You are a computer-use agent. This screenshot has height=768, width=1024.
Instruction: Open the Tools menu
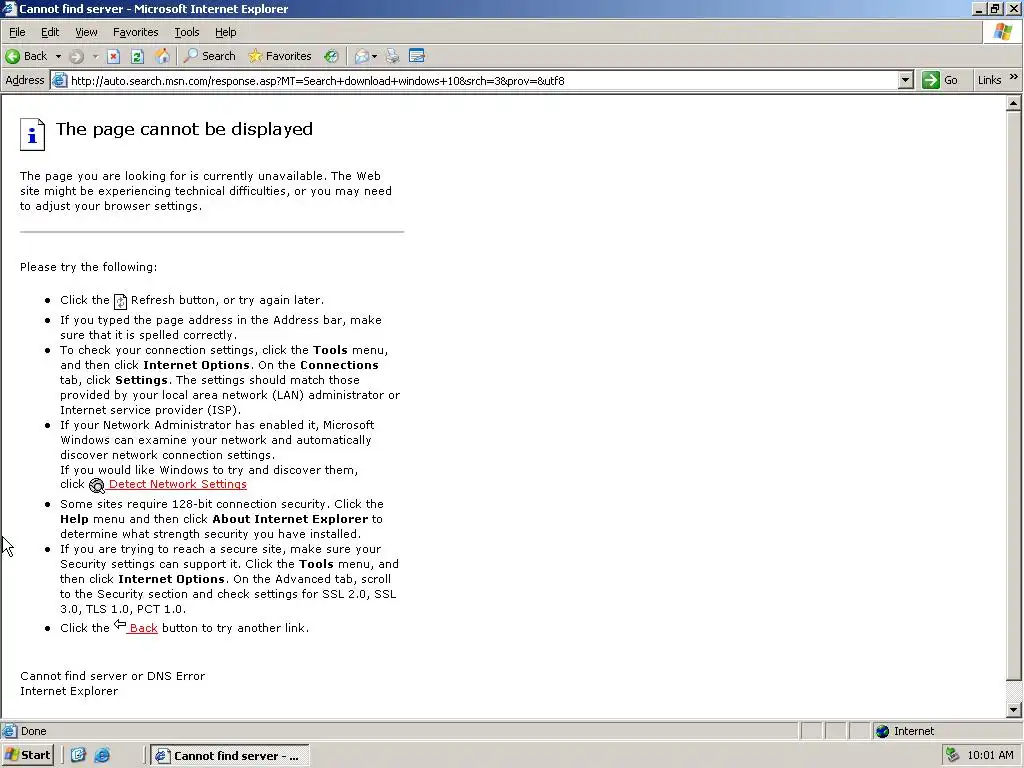pos(186,32)
